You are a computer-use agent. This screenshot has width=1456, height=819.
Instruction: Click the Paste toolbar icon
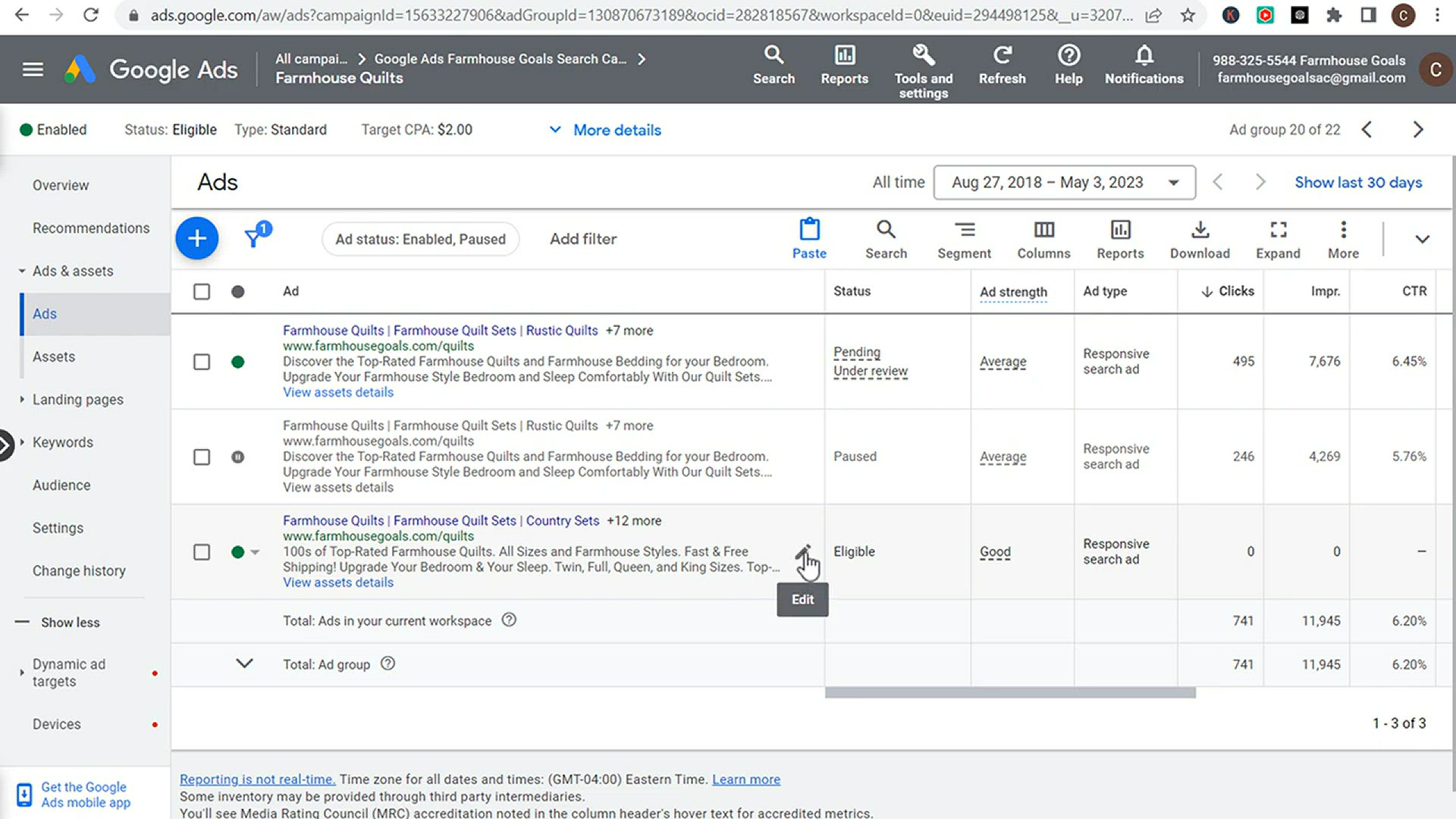click(x=809, y=239)
